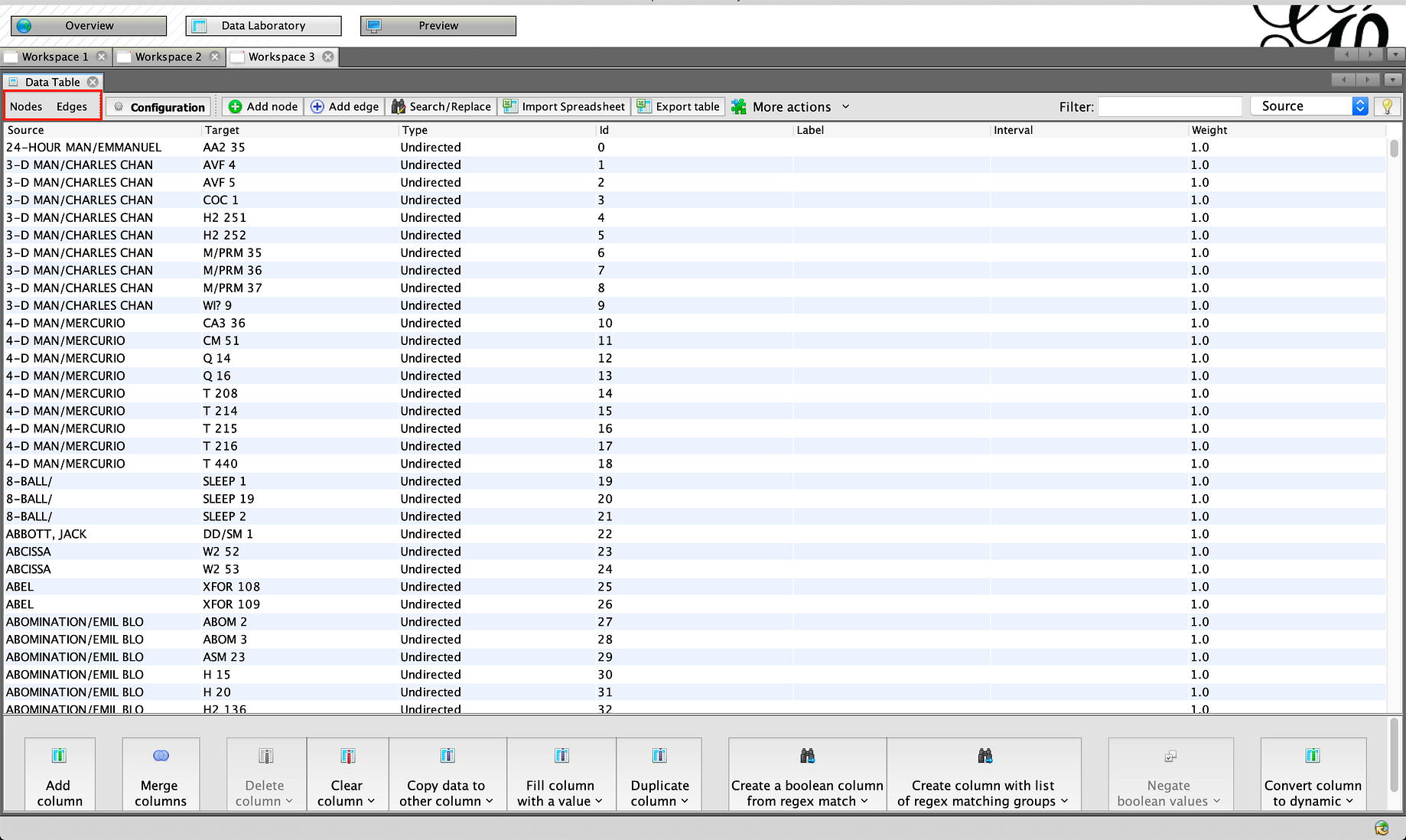Click the Weight column header
The width and height of the screenshot is (1406, 840).
(1287, 130)
